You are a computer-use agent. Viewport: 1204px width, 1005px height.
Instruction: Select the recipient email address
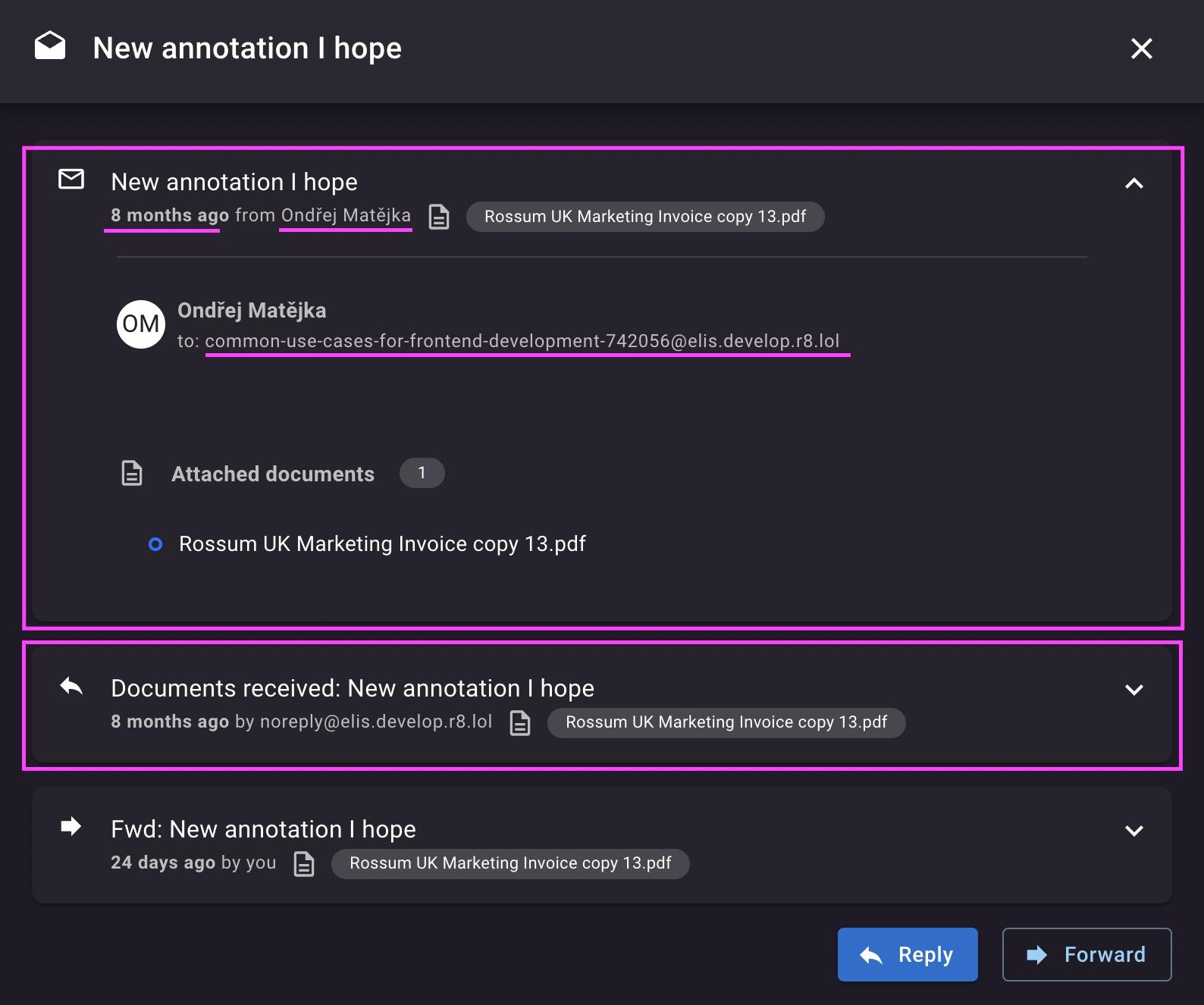[x=522, y=341]
